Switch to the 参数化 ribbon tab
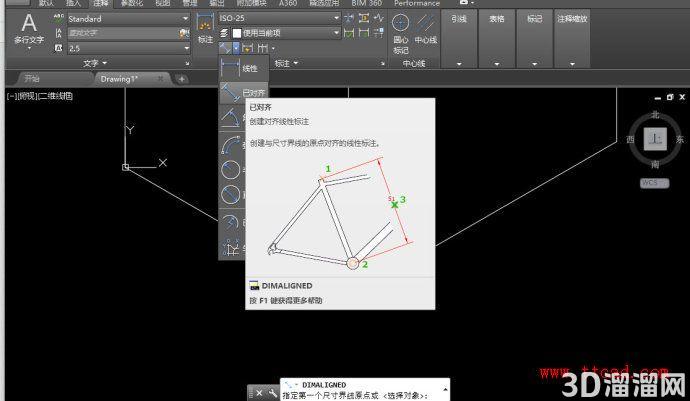Screen dimensions: 690x401 tap(132, 3)
